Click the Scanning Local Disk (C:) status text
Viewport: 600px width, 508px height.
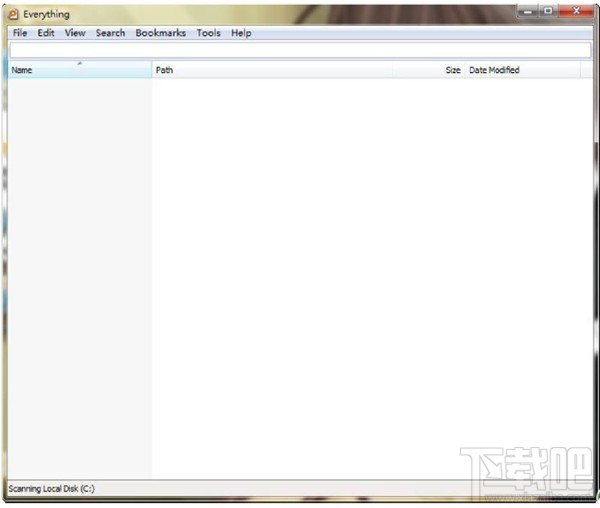click(52, 489)
